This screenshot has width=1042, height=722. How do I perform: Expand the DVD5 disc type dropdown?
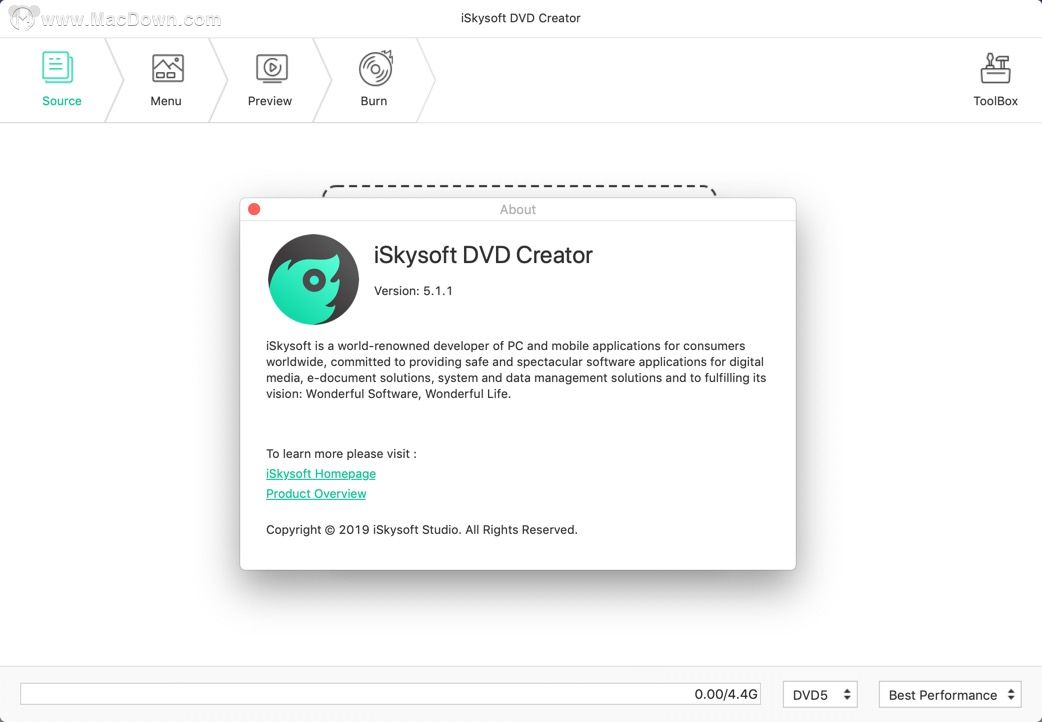tap(820, 695)
